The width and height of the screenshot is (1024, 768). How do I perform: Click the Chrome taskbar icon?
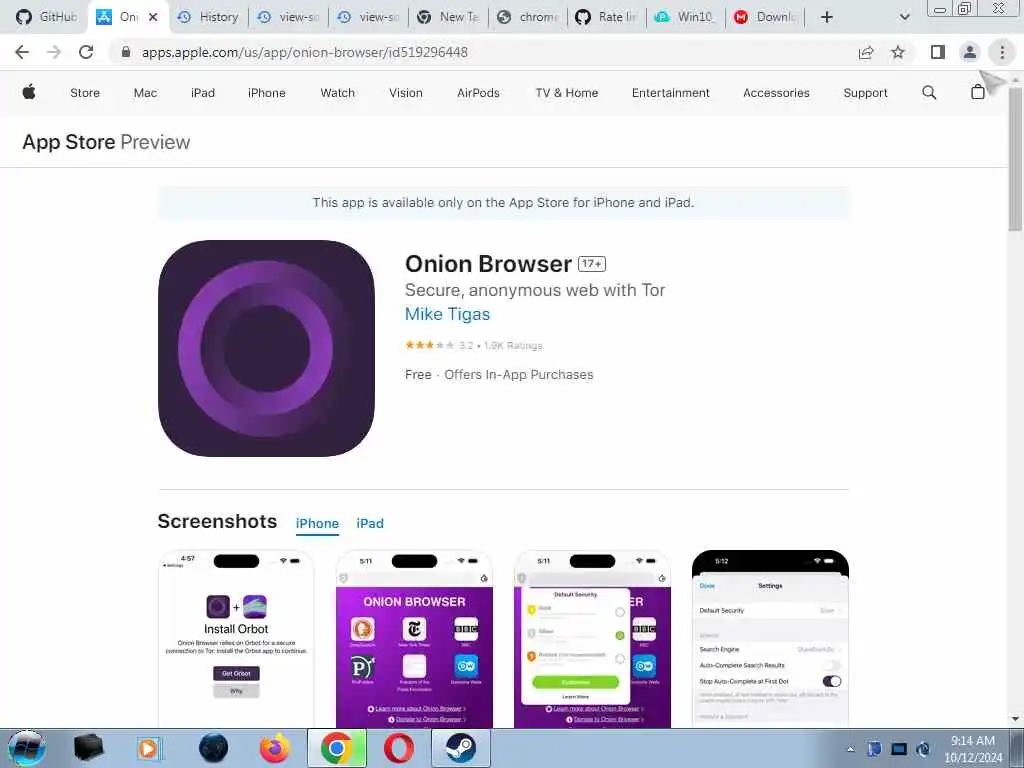pos(336,748)
